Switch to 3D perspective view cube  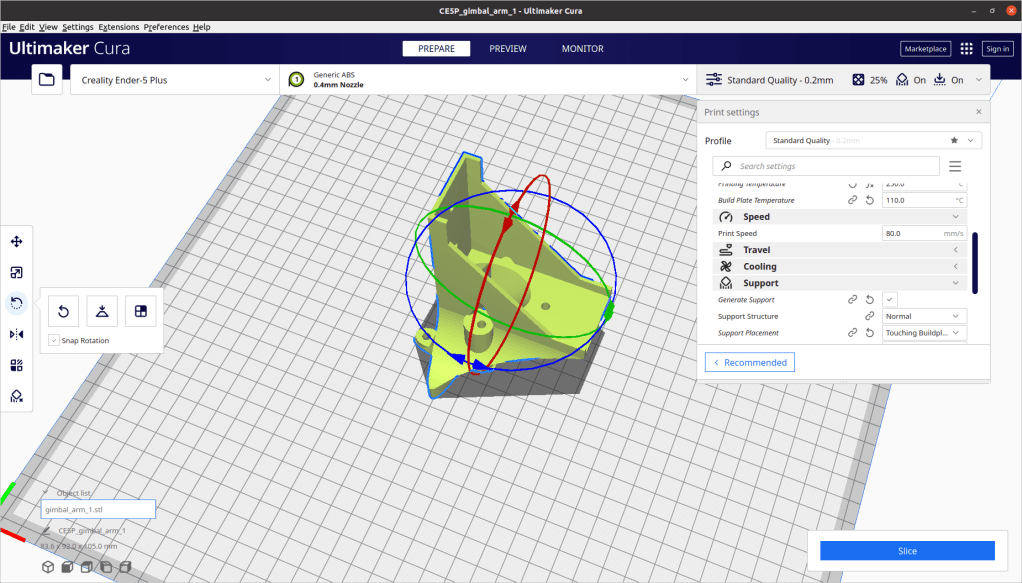48,568
